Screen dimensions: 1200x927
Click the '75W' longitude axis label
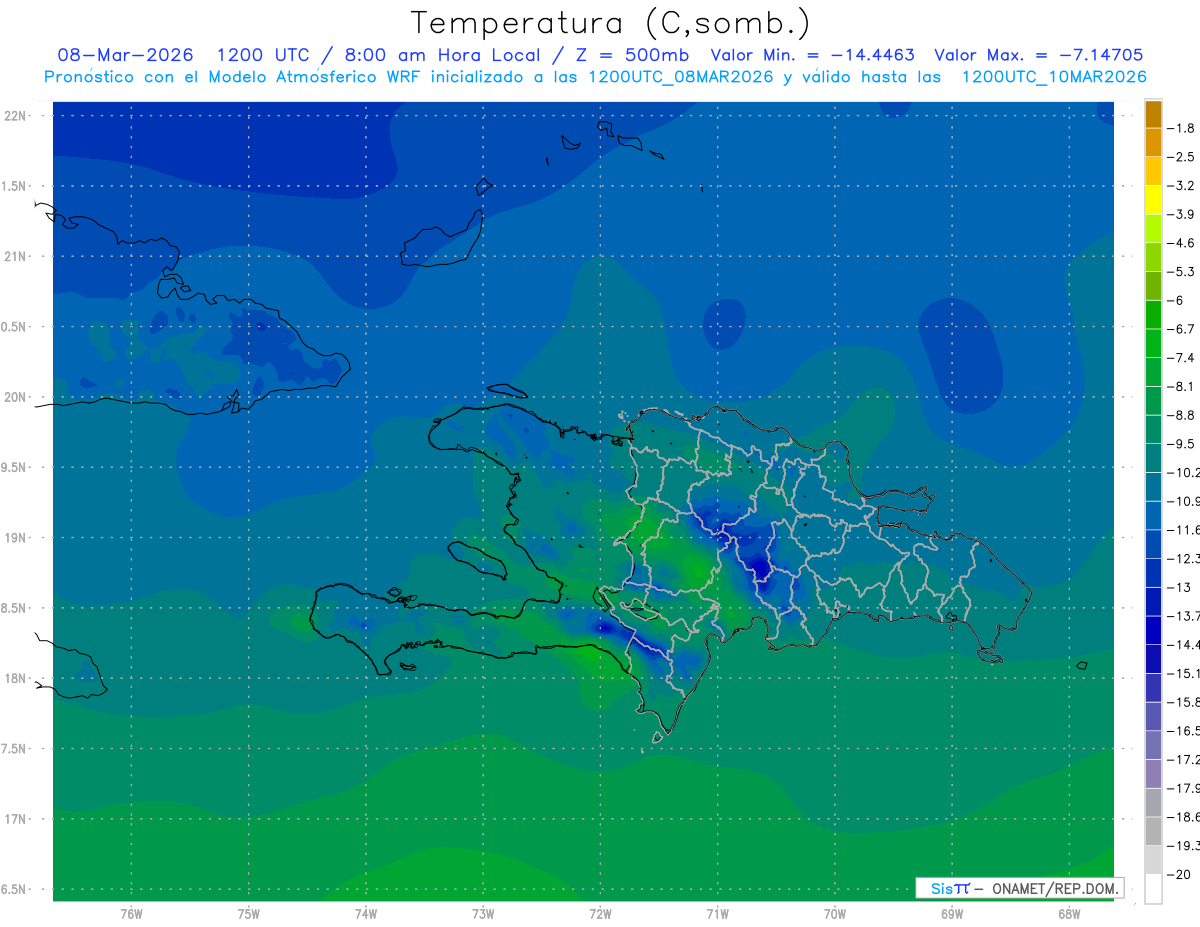[248, 914]
